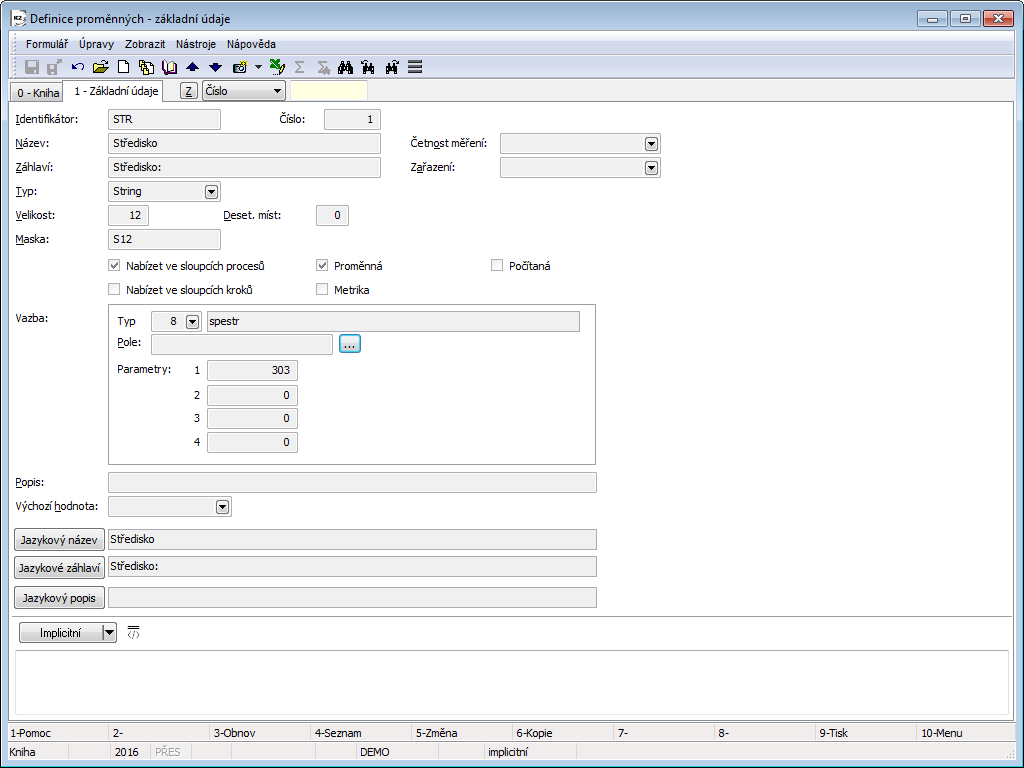
Task: Click the undo arrow toolbar icon
Action: pyautogui.click(x=78, y=67)
